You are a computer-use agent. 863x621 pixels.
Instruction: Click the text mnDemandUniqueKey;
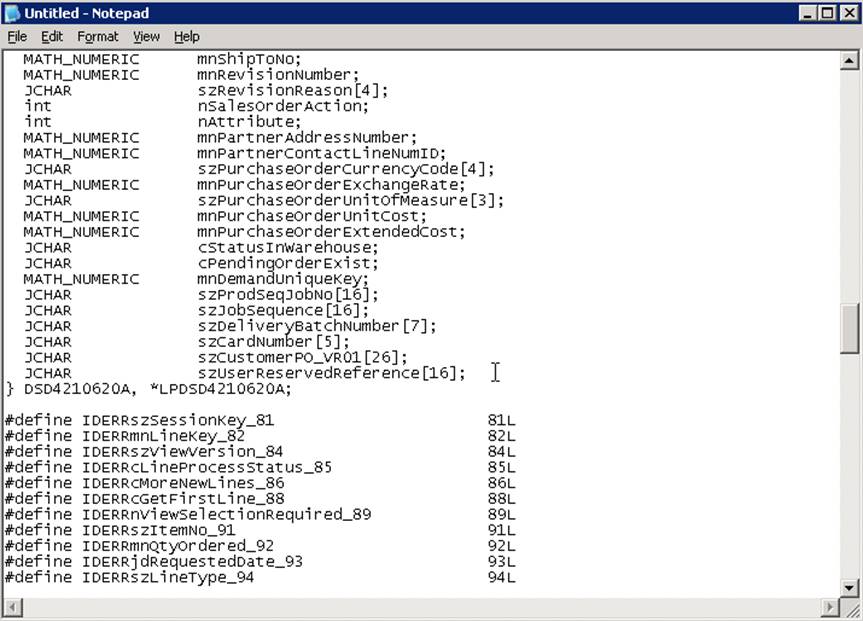click(x=283, y=279)
